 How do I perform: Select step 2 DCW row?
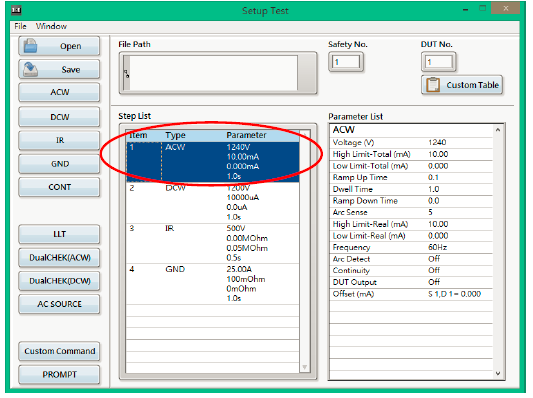click(x=213, y=203)
